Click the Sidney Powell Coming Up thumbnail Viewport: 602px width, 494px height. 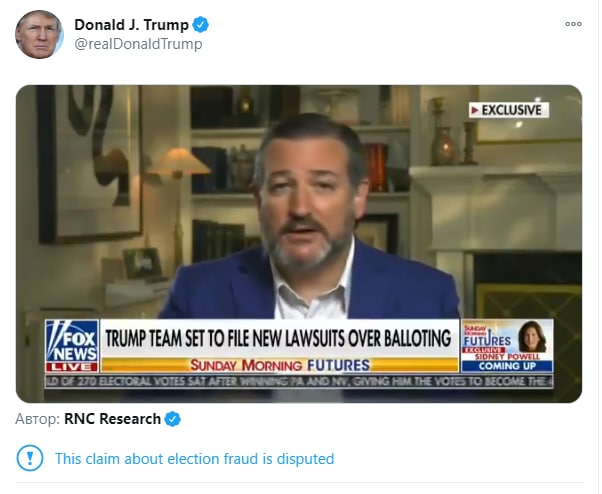coord(507,345)
